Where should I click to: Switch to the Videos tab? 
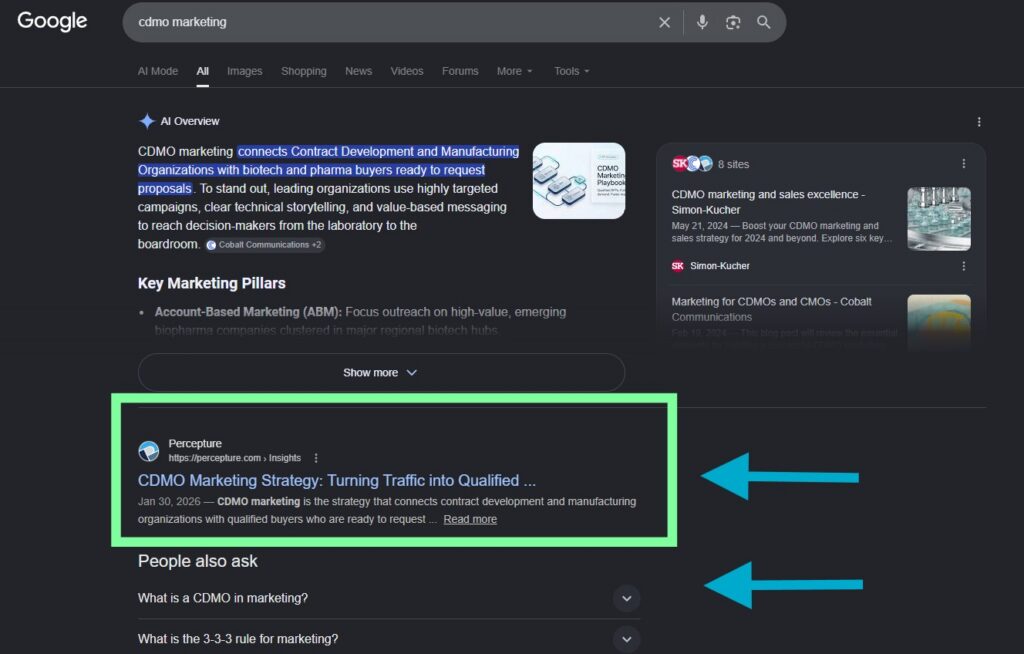click(407, 71)
